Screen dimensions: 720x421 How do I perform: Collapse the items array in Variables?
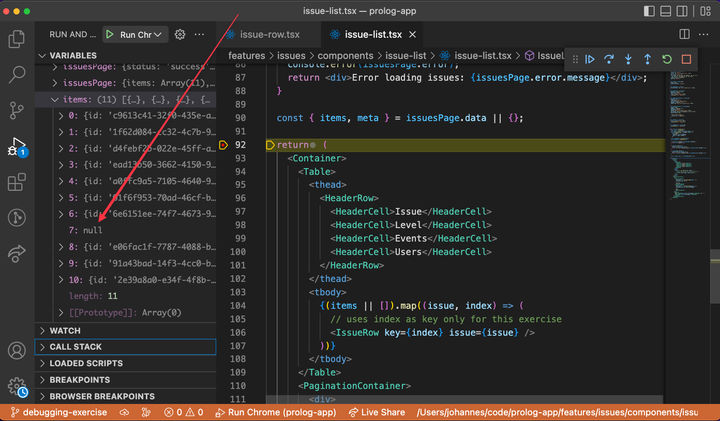coord(53,100)
